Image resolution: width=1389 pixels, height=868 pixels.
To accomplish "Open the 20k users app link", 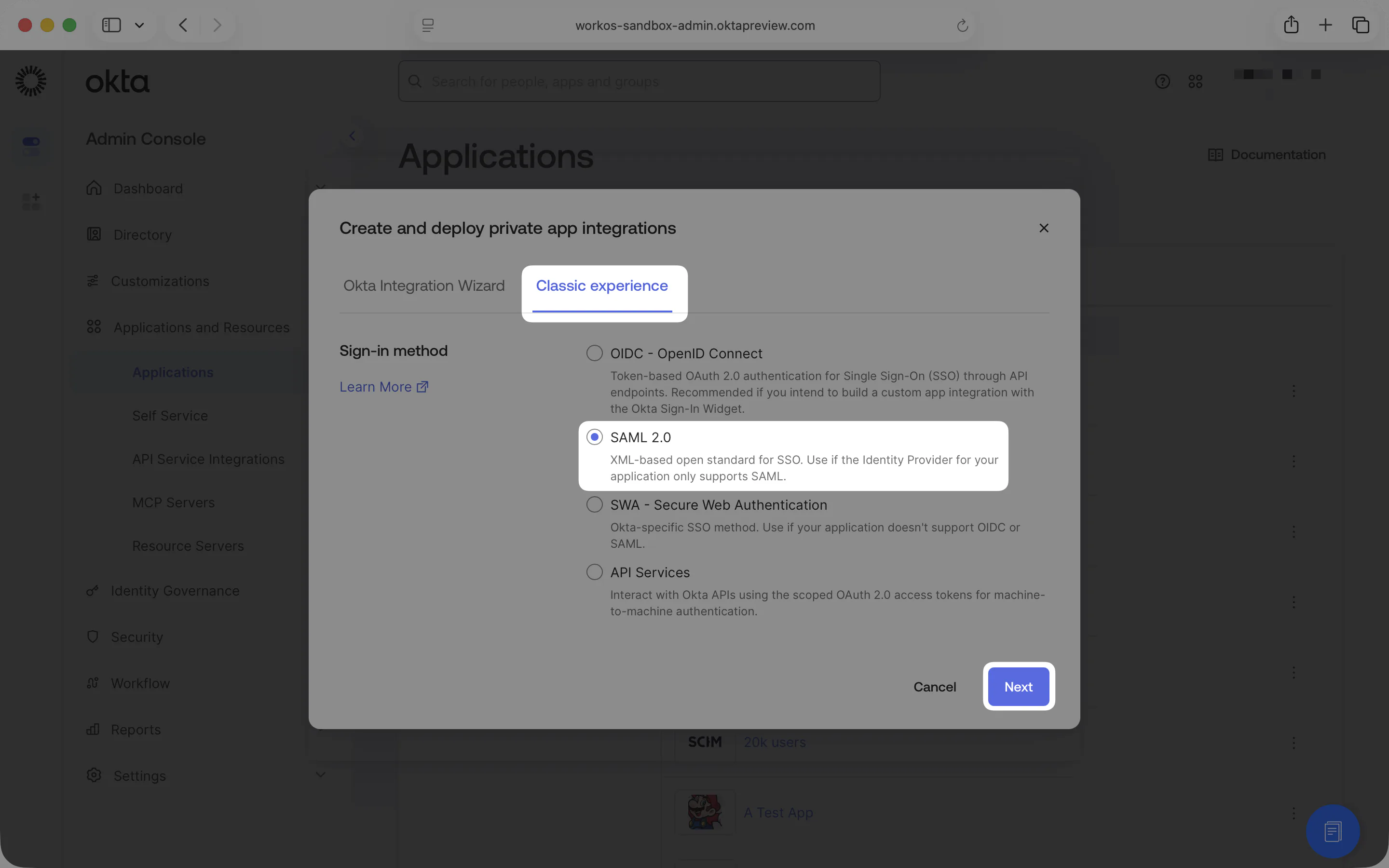I will 774,742.
